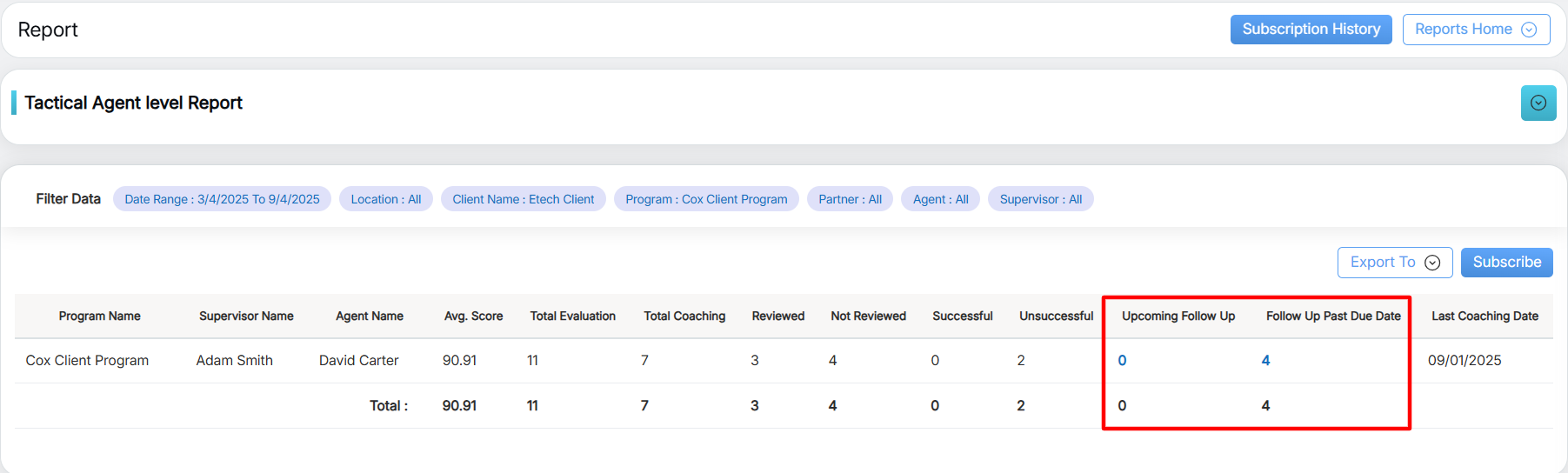The width and height of the screenshot is (1568, 473).
Task: Select the Location : All filter chip
Action: [385, 199]
